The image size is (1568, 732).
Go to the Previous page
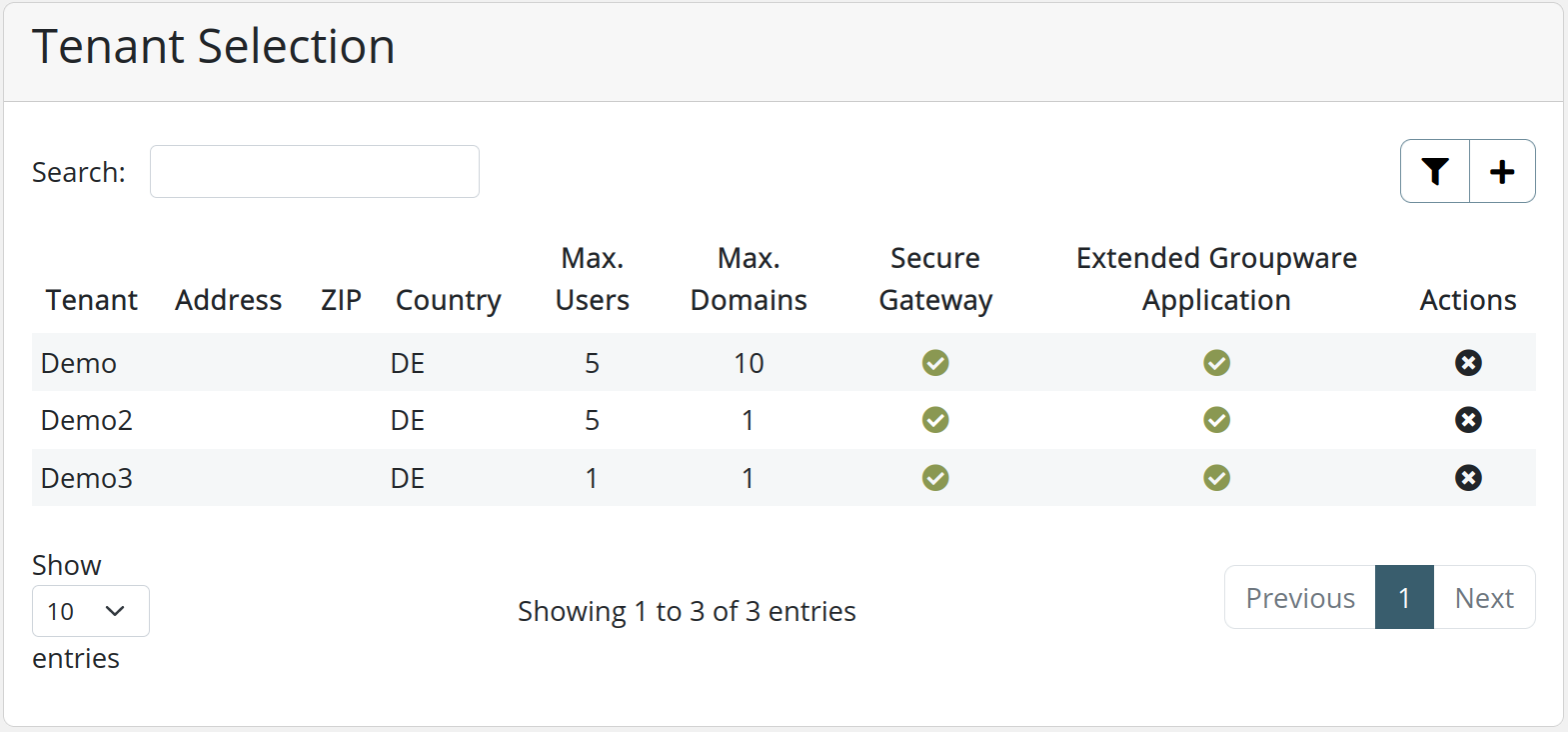coord(1300,598)
